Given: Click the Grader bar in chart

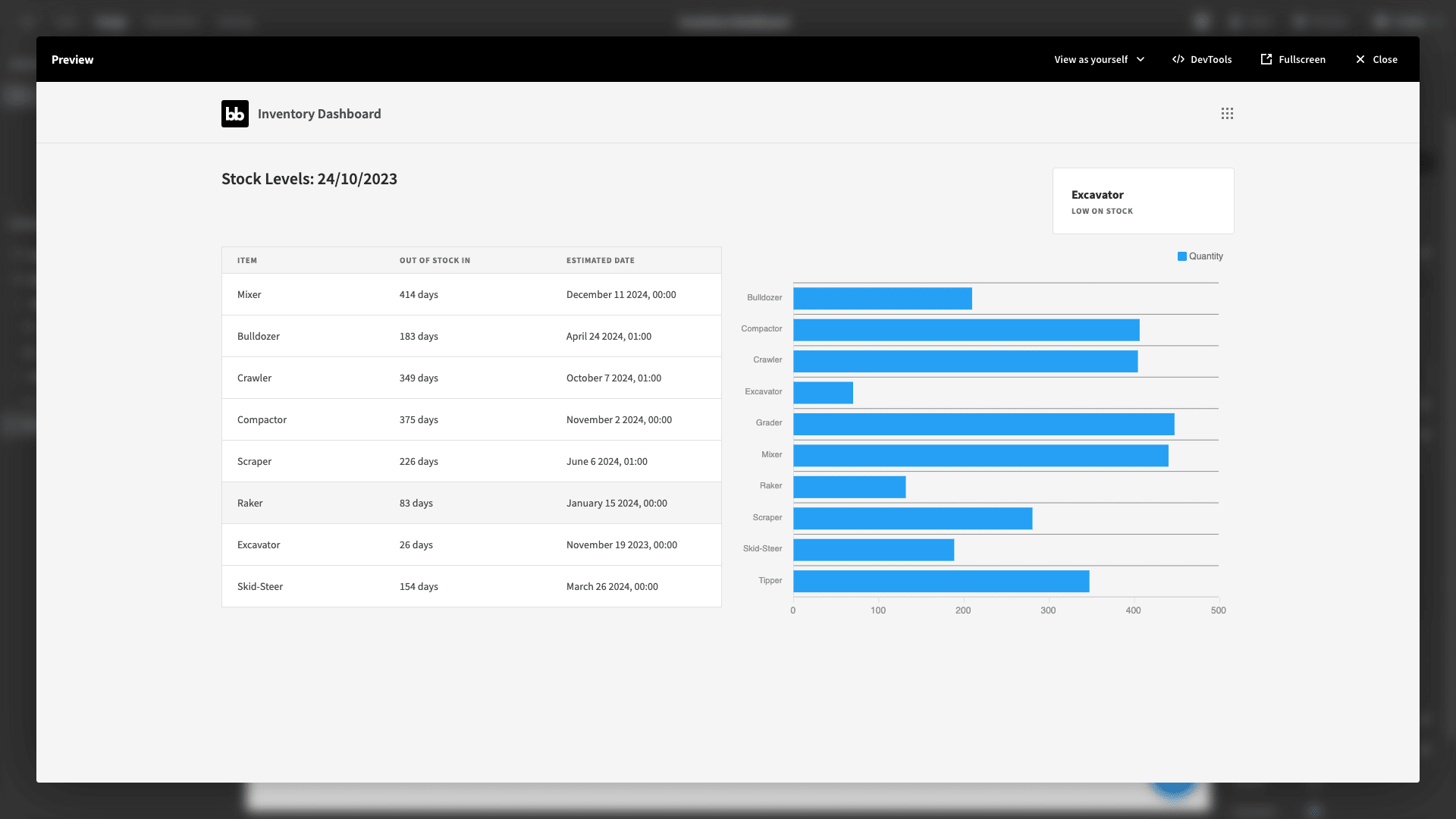Looking at the screenshot, I should point(984,424).
